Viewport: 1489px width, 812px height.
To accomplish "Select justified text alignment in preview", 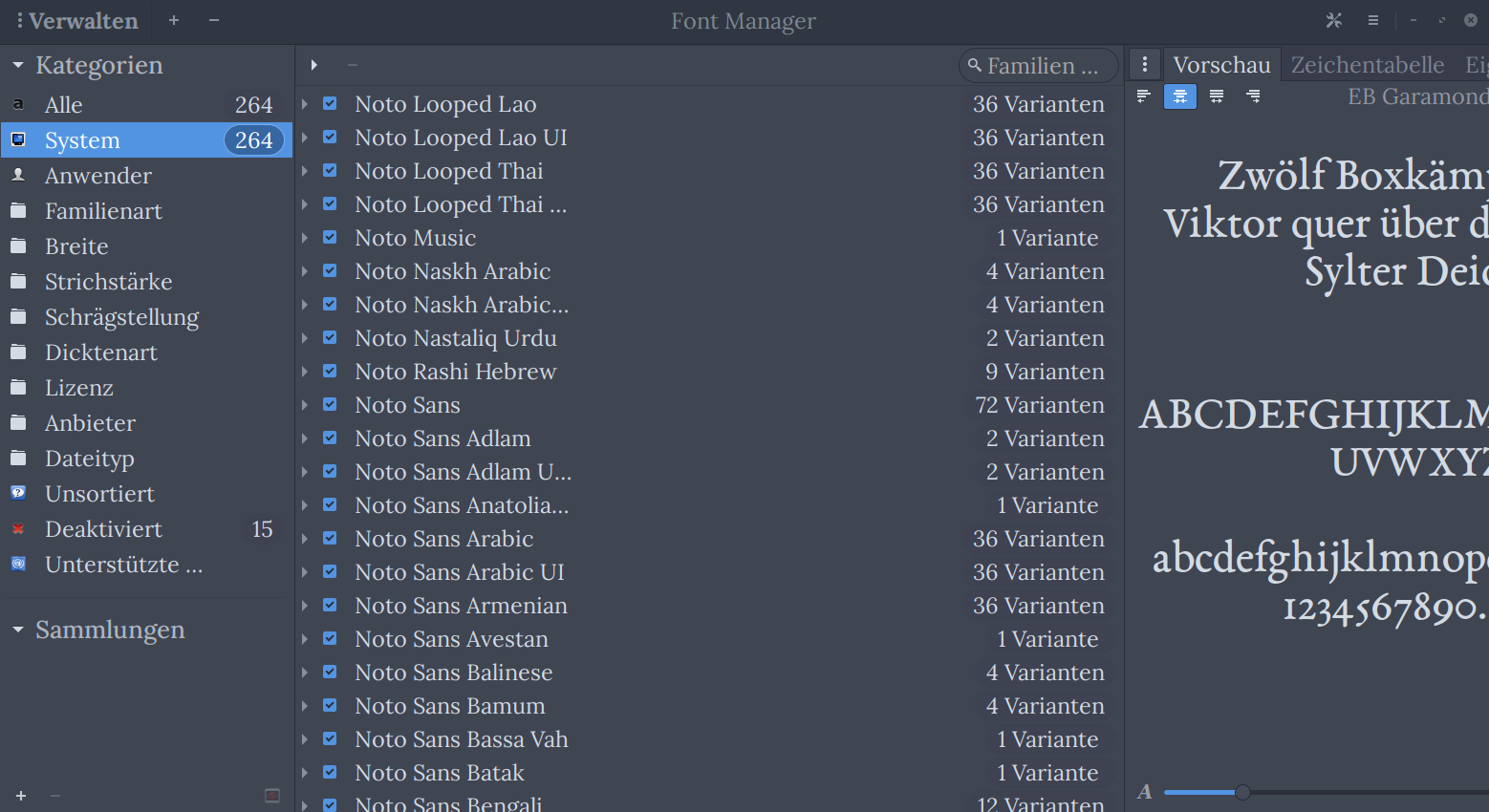I will point(1217,96).
